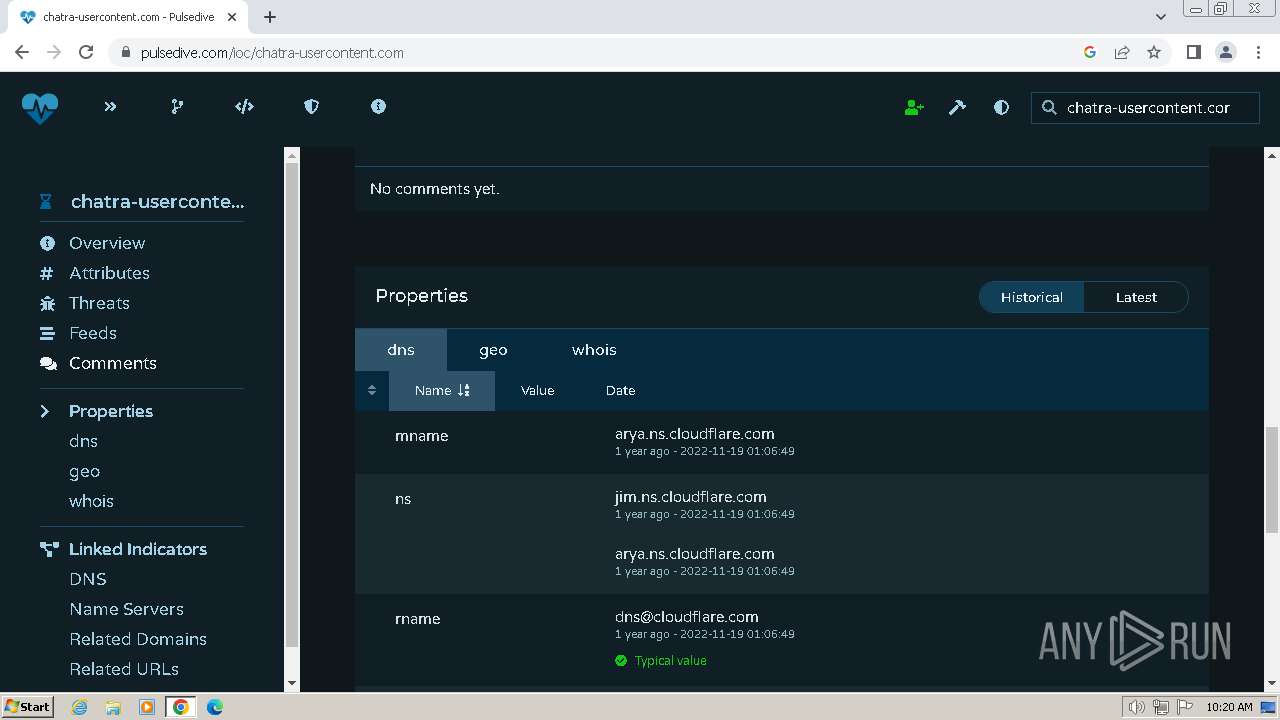This screenshot has width=1280, height=720.
Task: Bookmark this page with star icon
Action: click(1154, 52)
